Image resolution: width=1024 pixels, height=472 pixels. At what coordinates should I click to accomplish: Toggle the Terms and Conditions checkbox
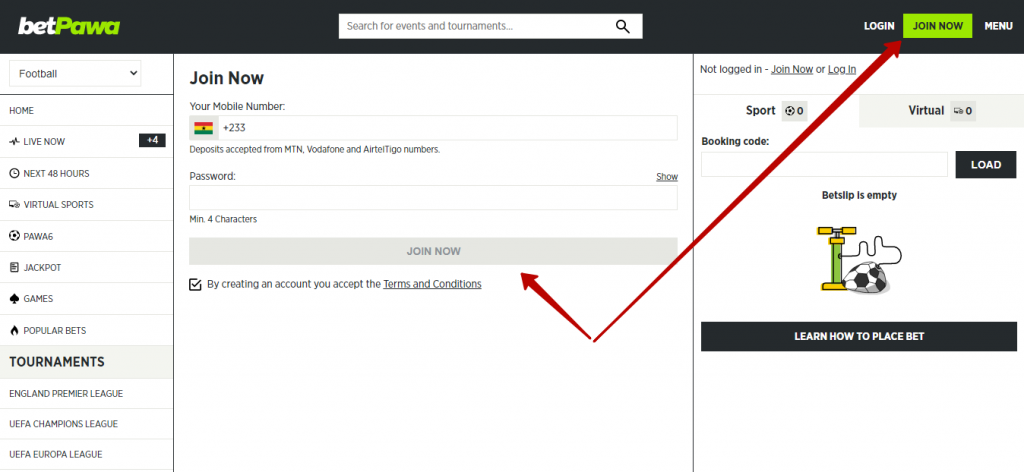point(195,285)
